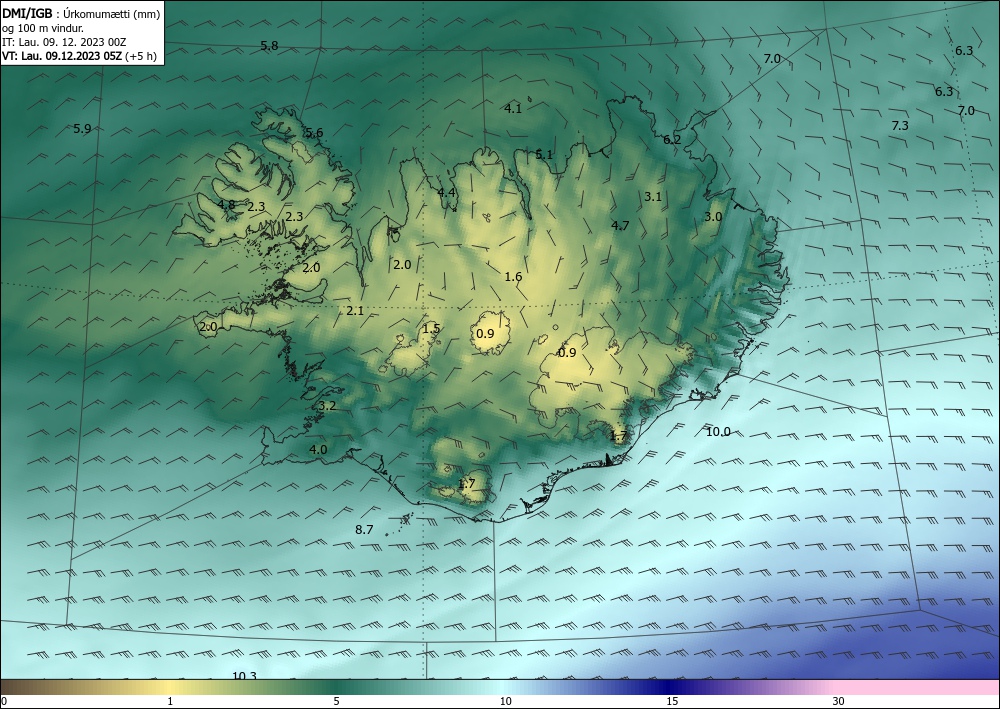Click the 8.7 value south of Iceland
1000x709 pixels.
[364, 530]
